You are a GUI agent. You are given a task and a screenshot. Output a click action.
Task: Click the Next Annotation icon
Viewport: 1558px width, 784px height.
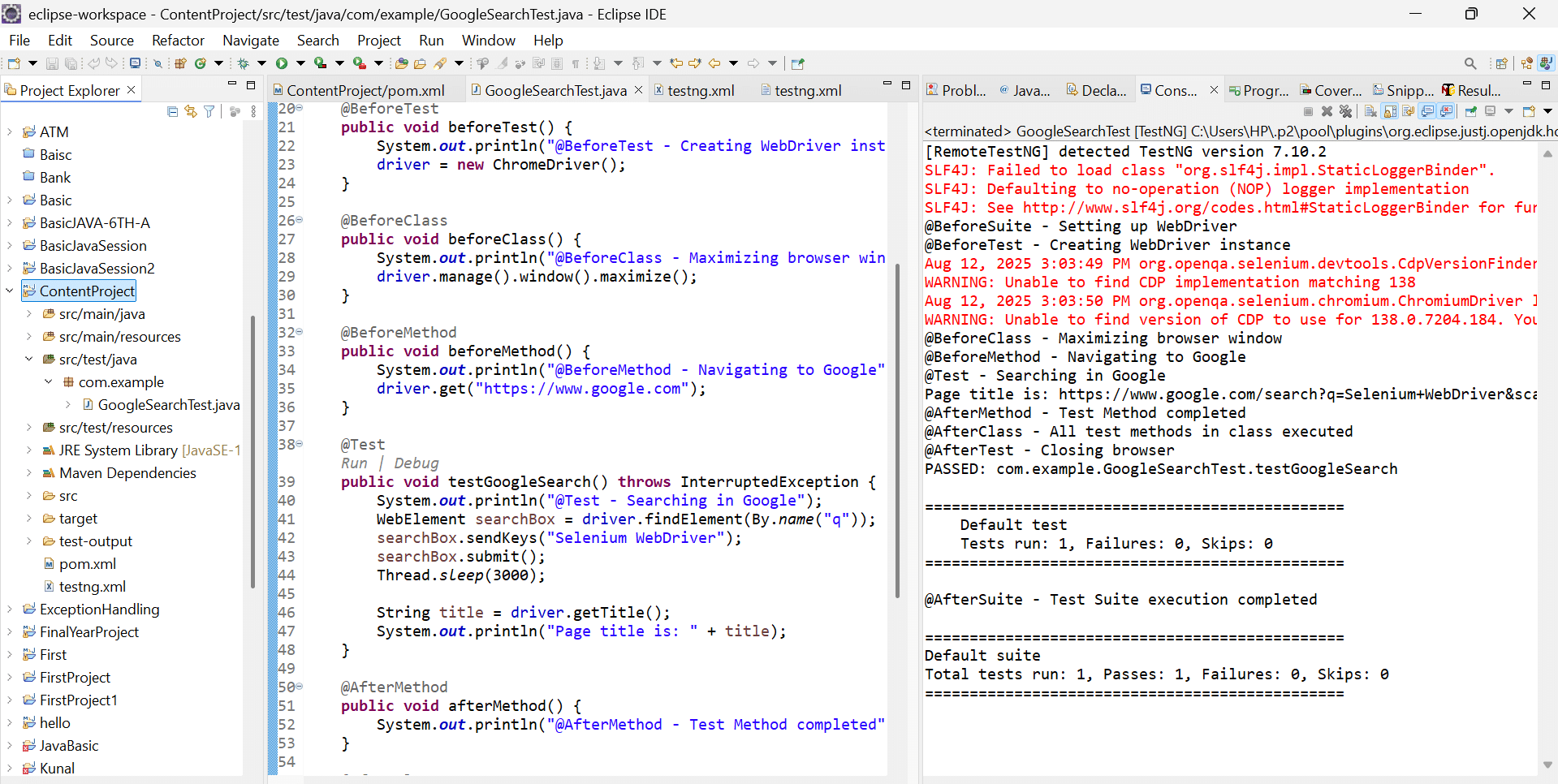[599, 63]
